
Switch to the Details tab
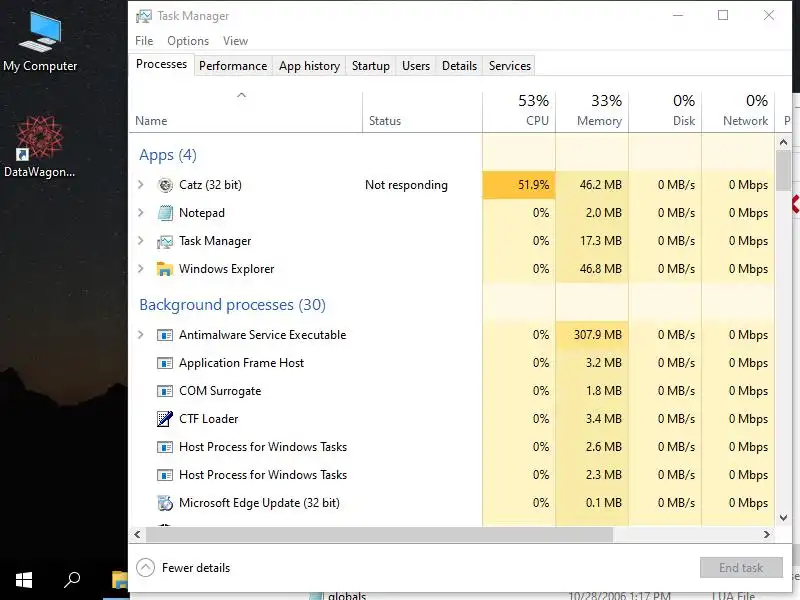coord(459,66)
